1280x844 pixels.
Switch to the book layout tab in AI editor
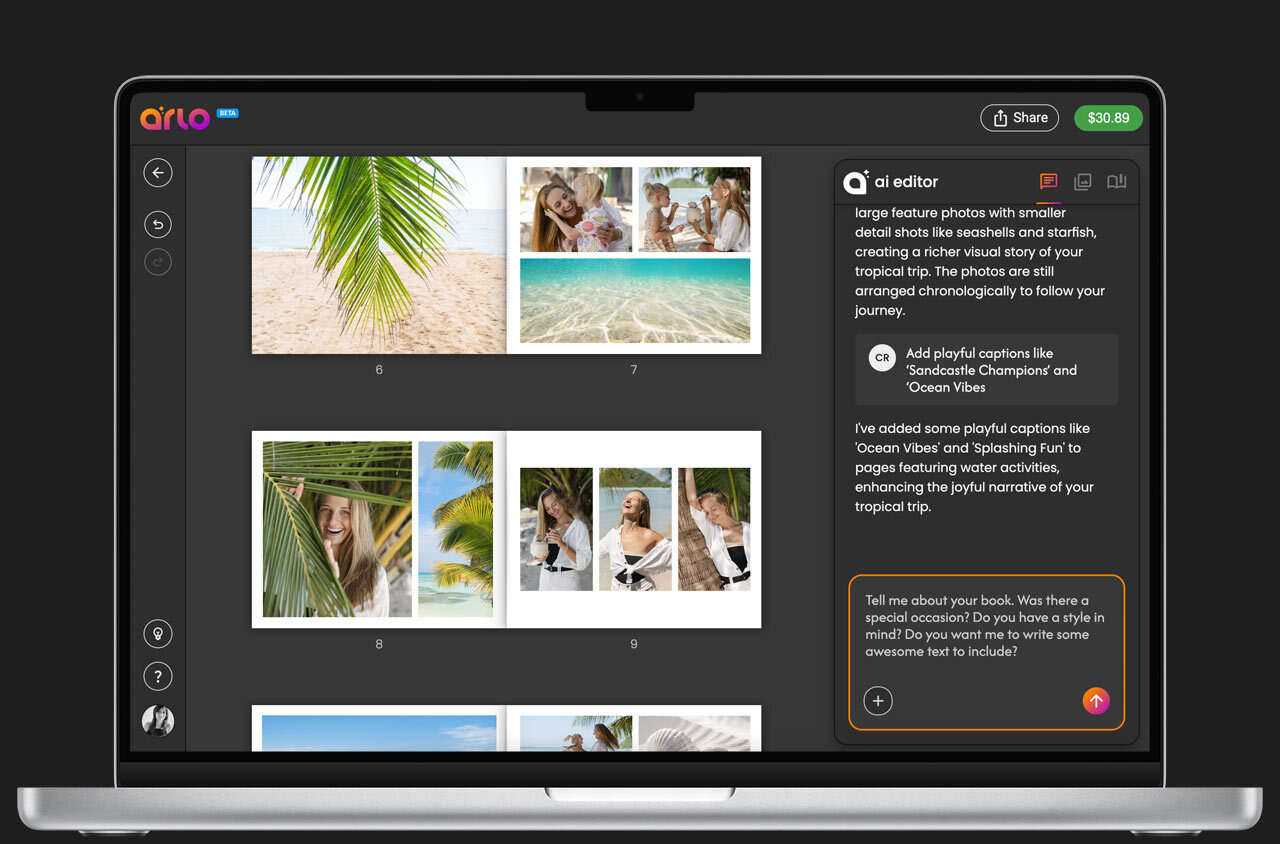click(x=1116, y=182)
